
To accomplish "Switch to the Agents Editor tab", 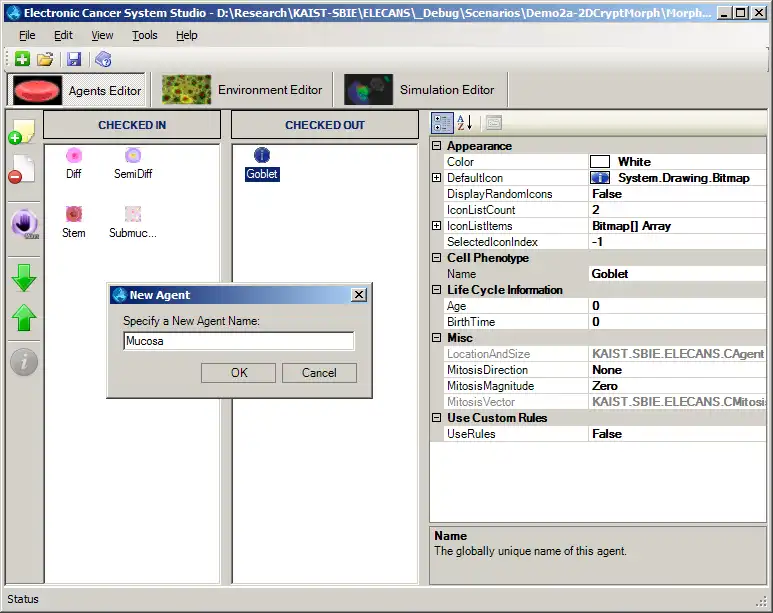I will pos(77,90).
